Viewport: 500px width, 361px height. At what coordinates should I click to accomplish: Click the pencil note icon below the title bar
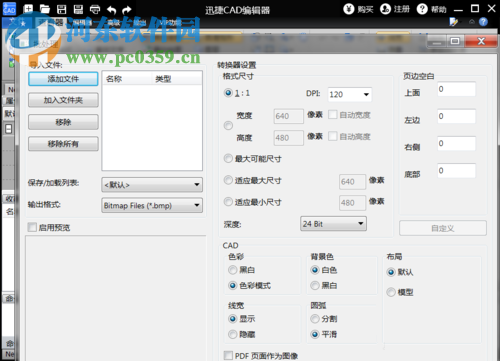pos(453,22)
